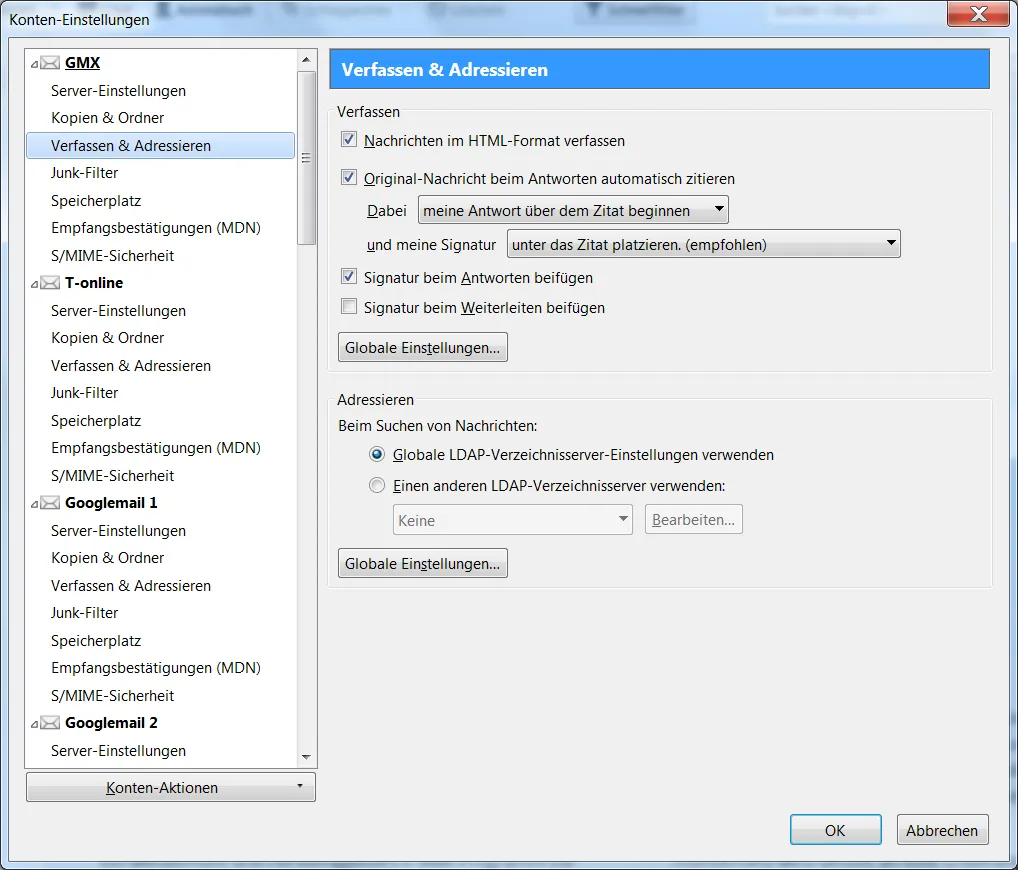Collapse the Googlemail 2 account tree
The width and height of the screenshot is (1018, 870).
(x=34, y=725)
